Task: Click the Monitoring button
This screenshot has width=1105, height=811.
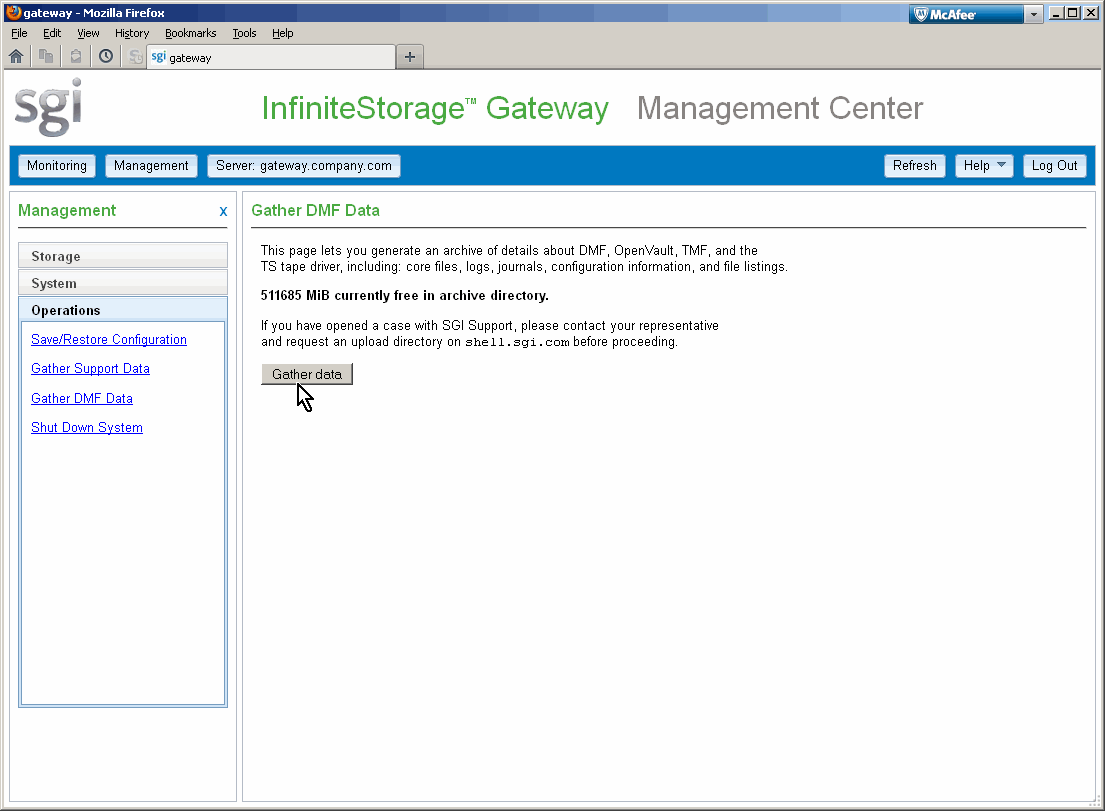Action: click(57, 166)
